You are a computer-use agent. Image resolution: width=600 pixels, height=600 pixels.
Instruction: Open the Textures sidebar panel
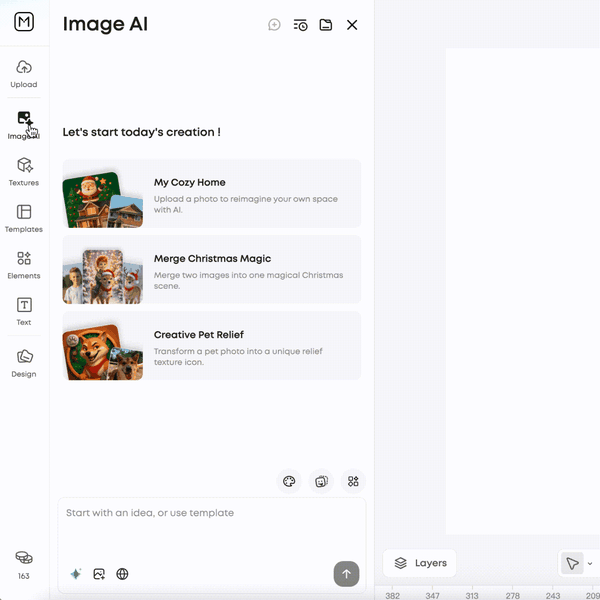pyautogui.click(x=24, y=171)
